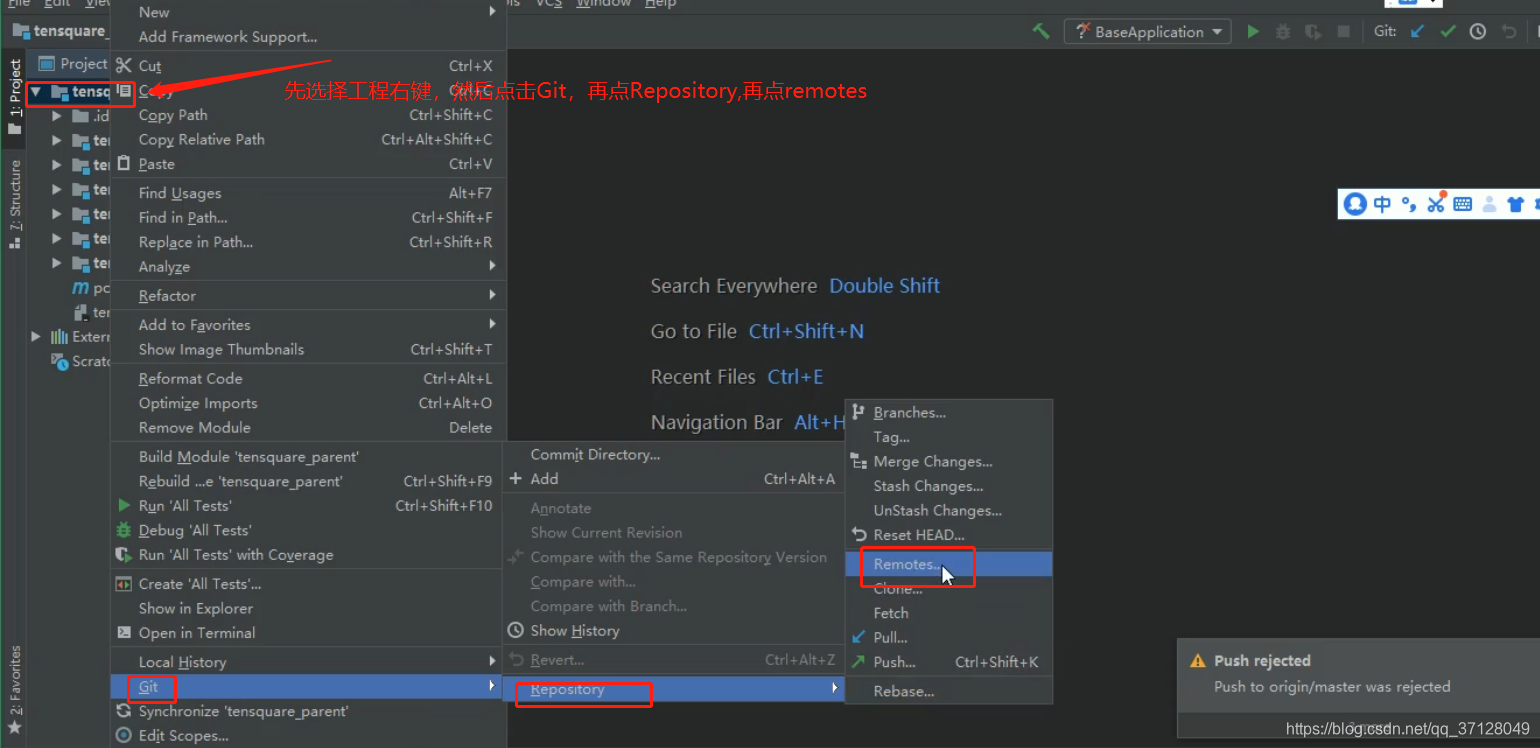The image size is (1540, 748).
Task: Choose Merge Changes... entry
Action: coord(949,462)
